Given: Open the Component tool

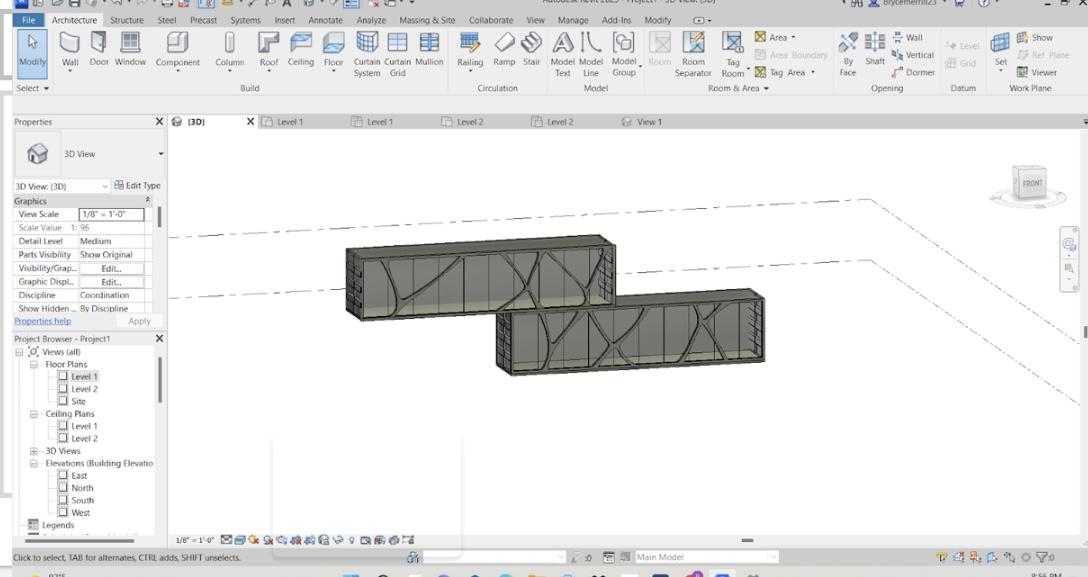Looking at the screenshot, I should tap(178, 51).
